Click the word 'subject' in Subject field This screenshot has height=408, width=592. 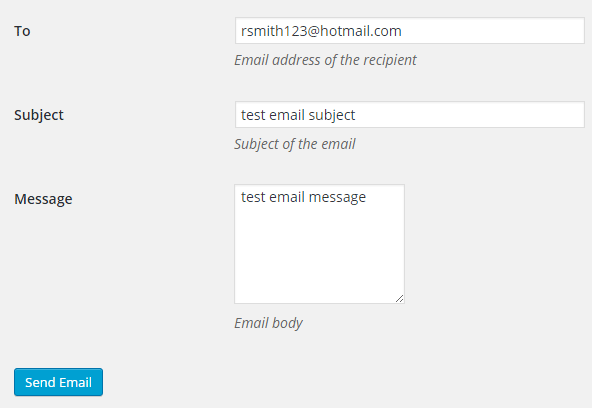pyautogui.click(x=332, y=115)
